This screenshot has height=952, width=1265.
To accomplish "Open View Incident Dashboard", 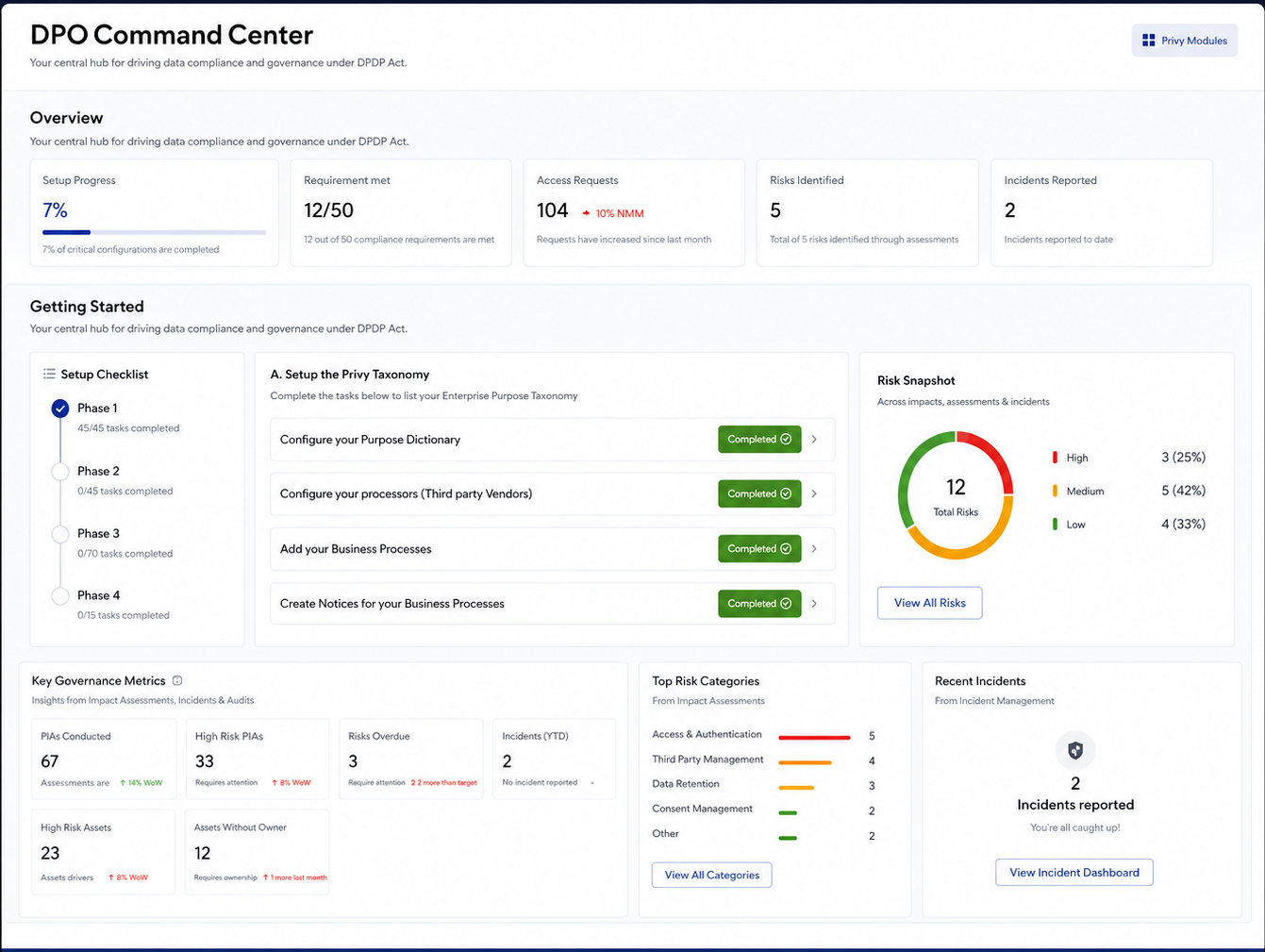I will pyautogui.click(x=1074, y=873).
